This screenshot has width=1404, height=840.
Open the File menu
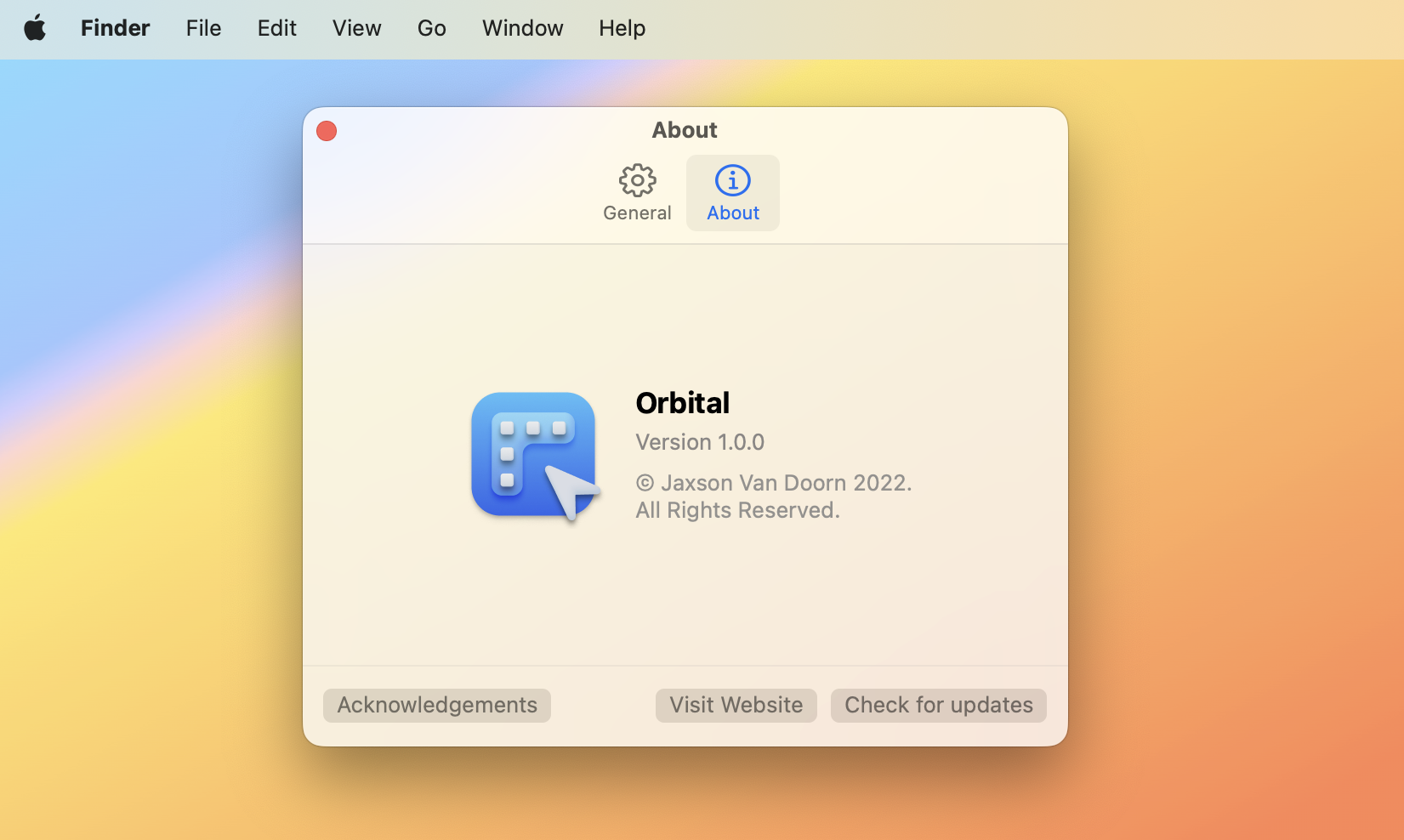pos(203,28)
